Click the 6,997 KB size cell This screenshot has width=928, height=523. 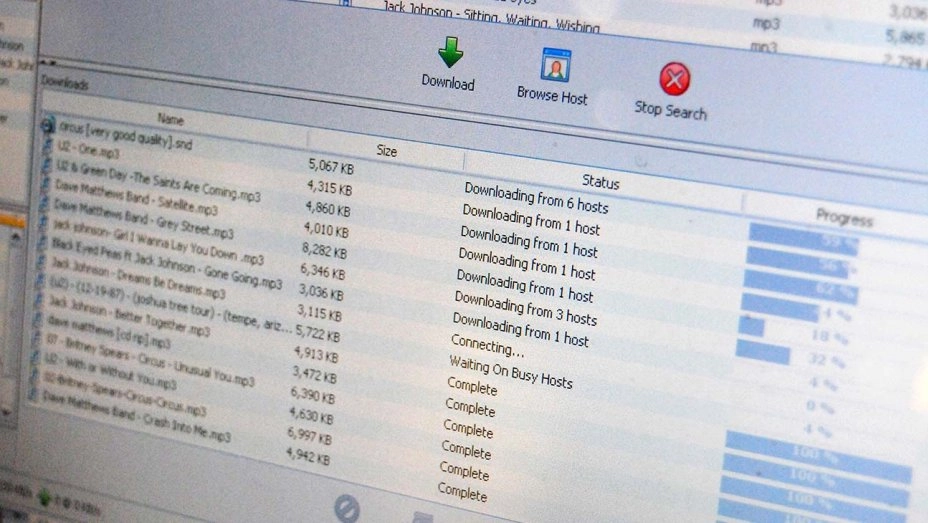pos(310,436)
